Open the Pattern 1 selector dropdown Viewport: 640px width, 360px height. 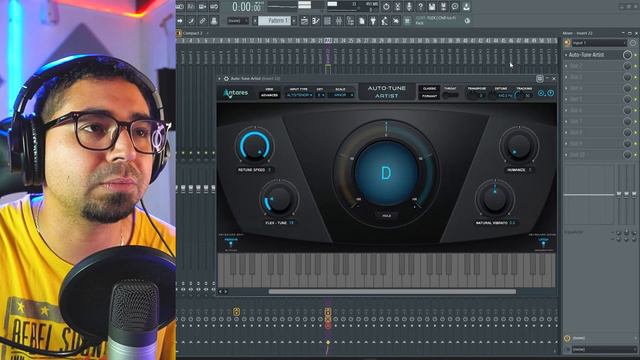tap(276, 21)
